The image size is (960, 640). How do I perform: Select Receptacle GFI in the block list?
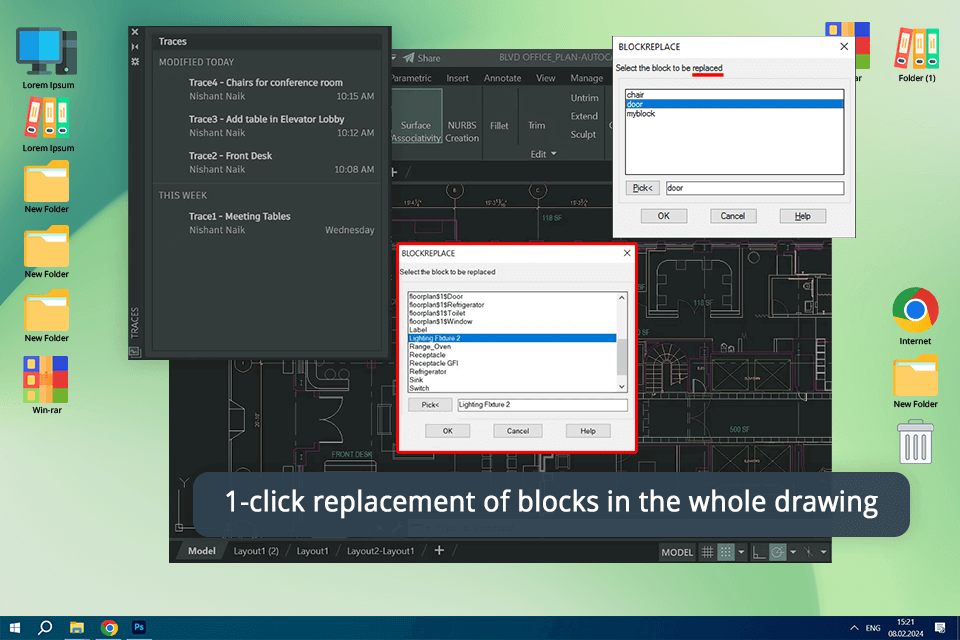coord(512,363)
